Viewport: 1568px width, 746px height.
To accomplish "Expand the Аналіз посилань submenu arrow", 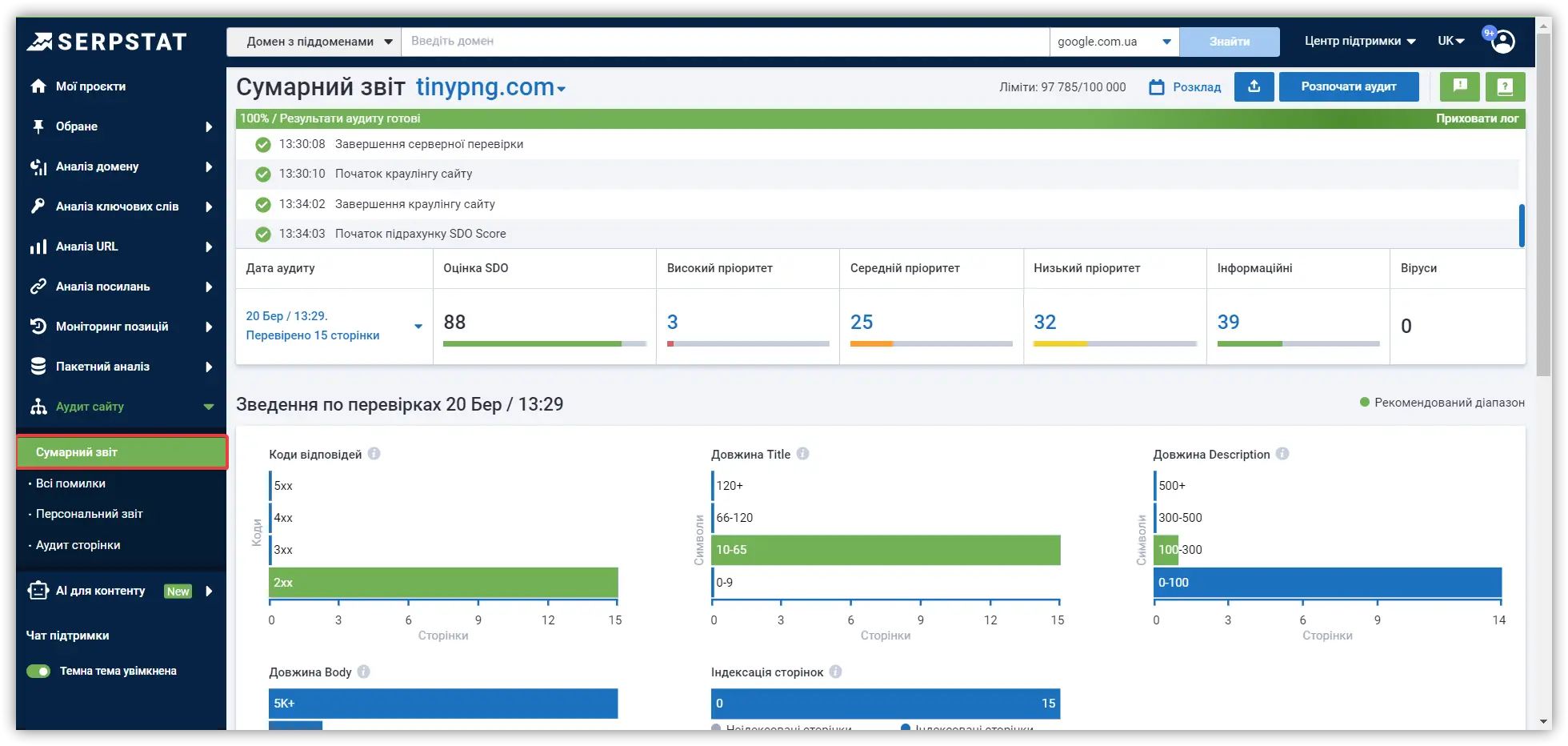I will point(209,287).
